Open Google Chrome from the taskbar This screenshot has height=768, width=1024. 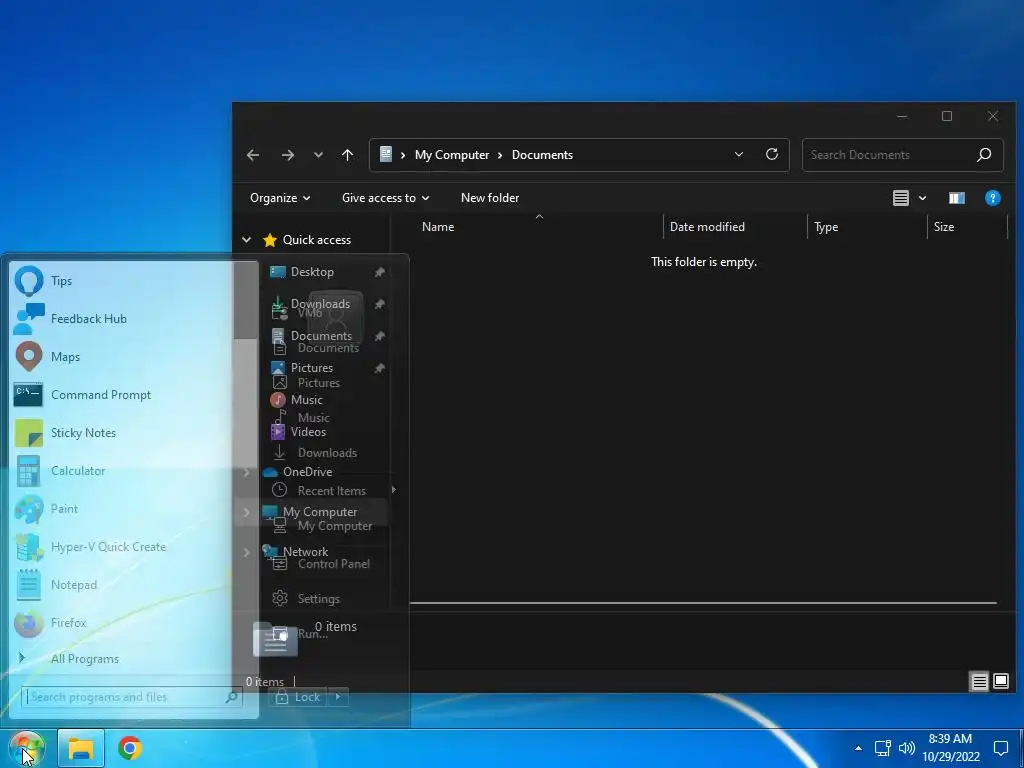point(130,748)
